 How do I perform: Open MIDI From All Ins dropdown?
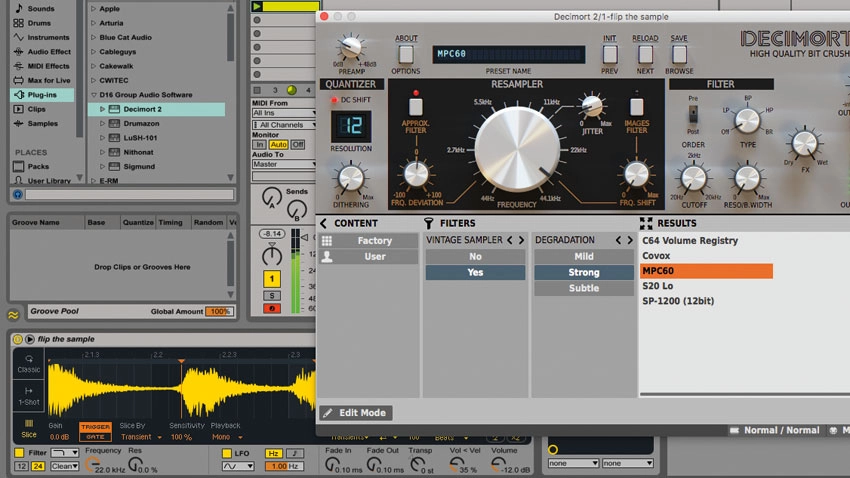pyautogui.click(x=285, y=113)
